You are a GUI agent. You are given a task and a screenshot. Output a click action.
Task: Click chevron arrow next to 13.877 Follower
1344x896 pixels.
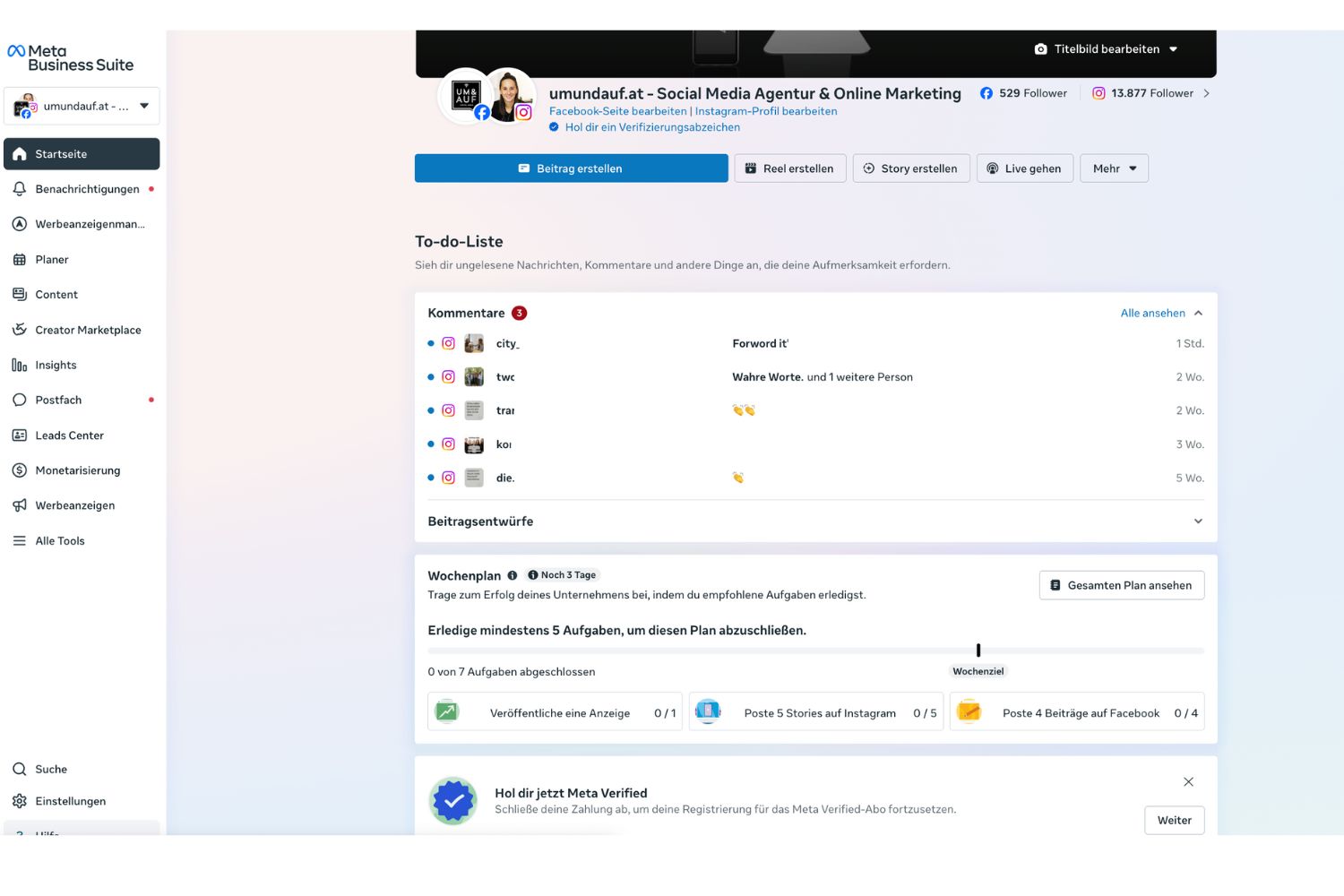click(x=1207, y=93)
